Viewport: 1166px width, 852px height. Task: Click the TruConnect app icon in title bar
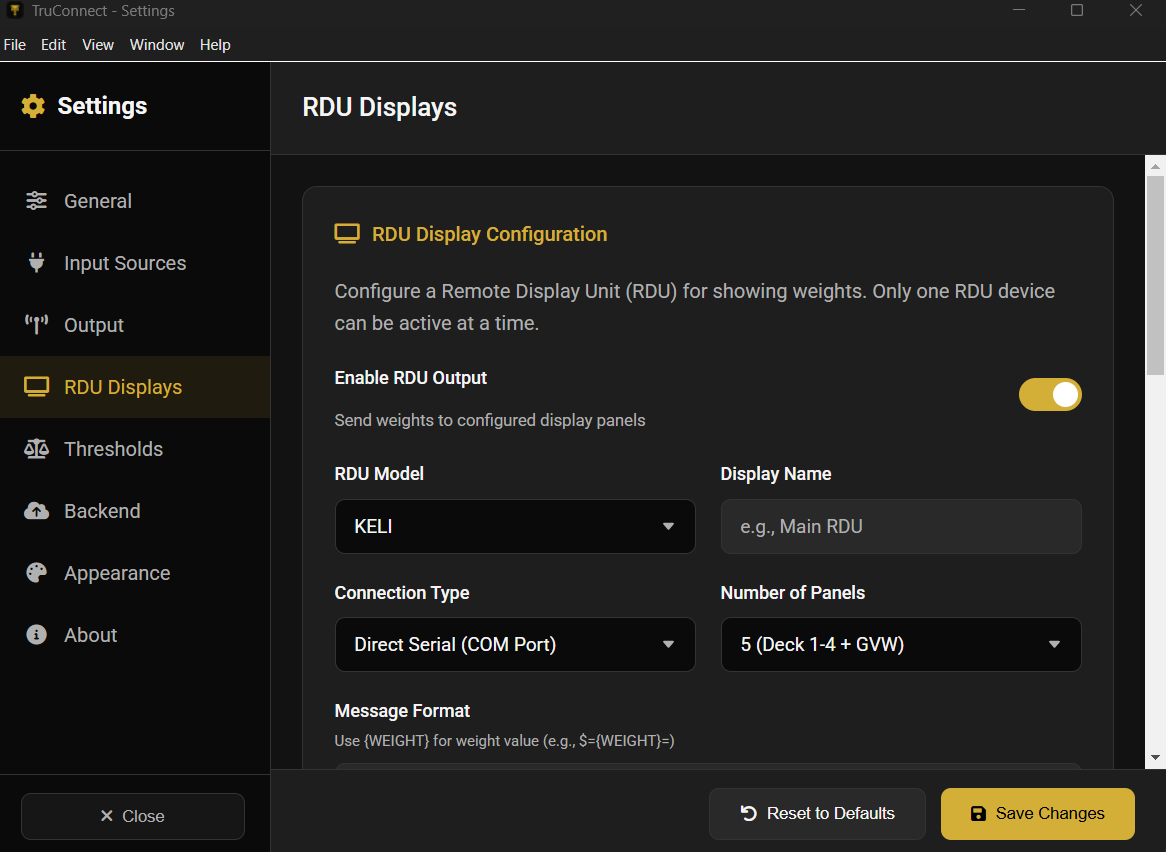pos(15,10)
